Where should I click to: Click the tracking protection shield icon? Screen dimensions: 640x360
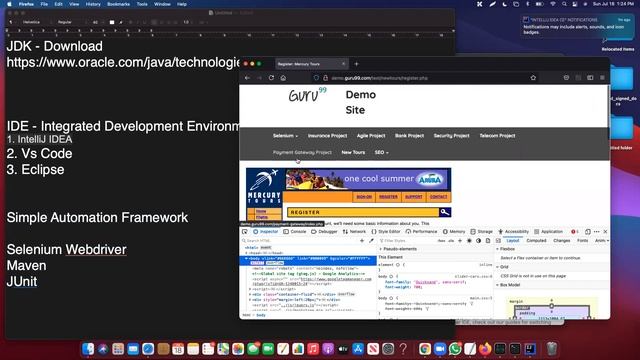[x=316, y=78]
